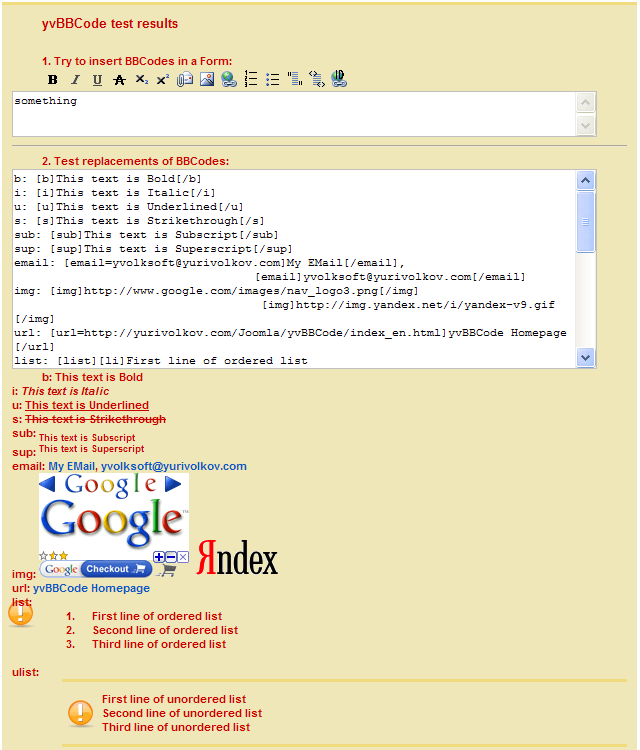Click warning icon beside unordered list

(x=80, y=713)
